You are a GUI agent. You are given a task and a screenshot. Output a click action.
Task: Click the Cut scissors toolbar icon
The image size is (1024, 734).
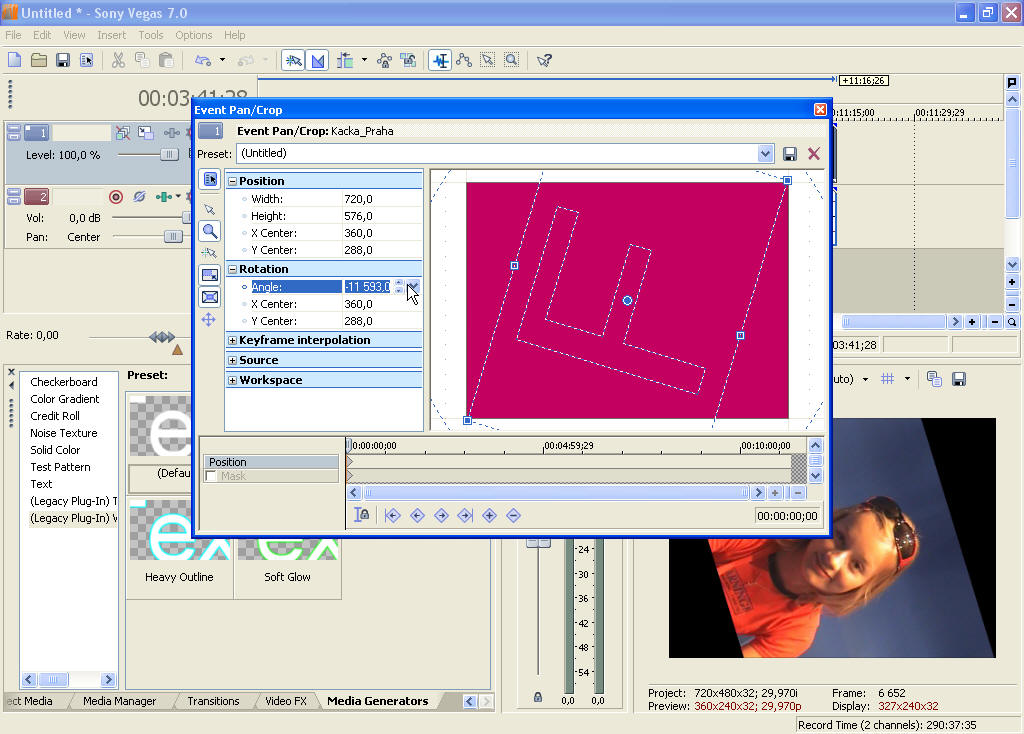(x=118, y=60)
